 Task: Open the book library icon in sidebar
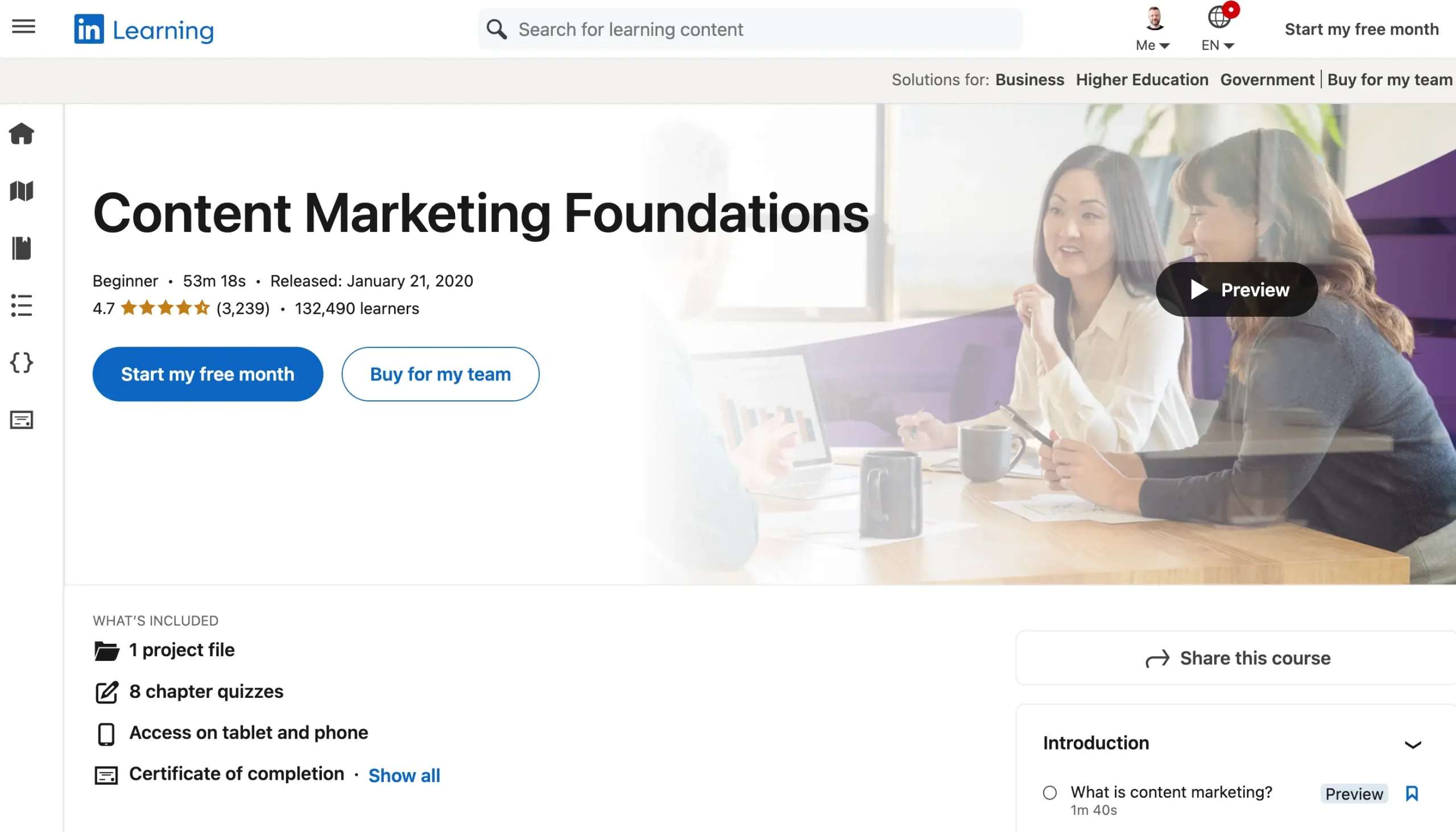coord(22,248)
